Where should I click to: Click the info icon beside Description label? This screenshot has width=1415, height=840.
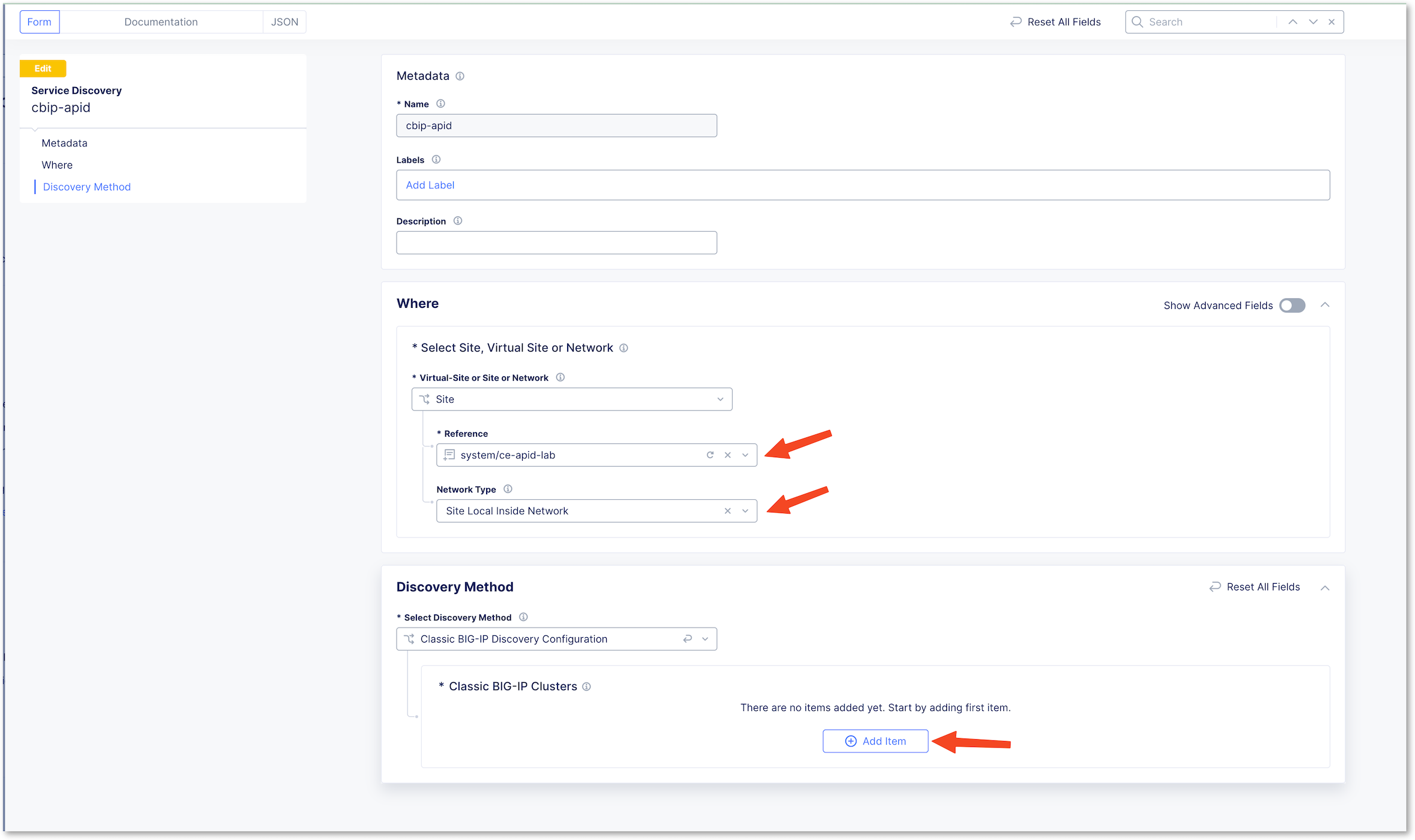point(458,221)
